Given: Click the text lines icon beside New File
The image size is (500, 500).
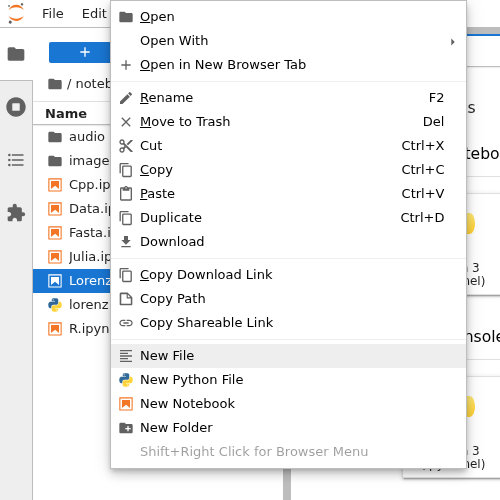Looking at the screenshot, I should [x=126, y=356].
